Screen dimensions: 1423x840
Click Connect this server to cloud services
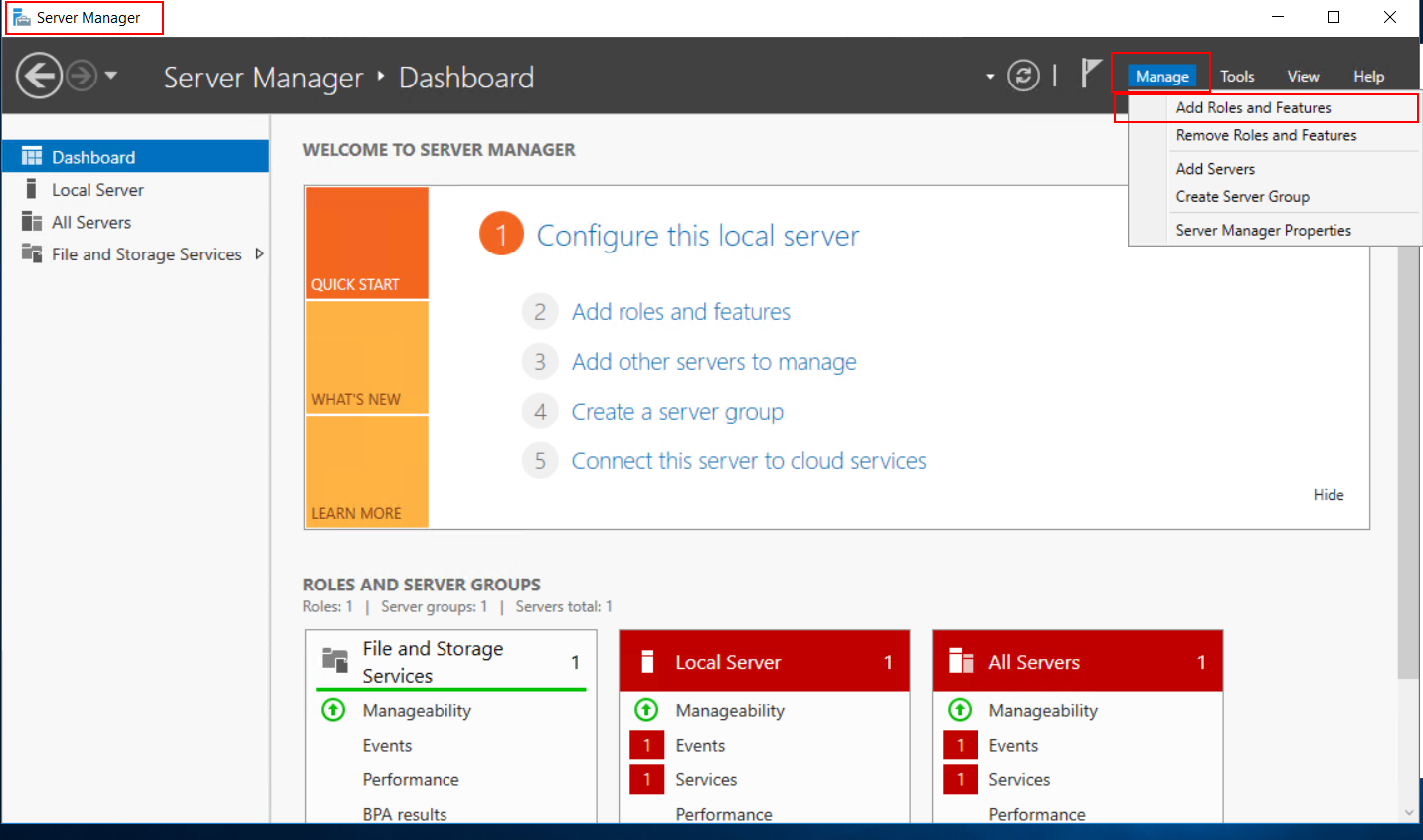coord(749,461)
